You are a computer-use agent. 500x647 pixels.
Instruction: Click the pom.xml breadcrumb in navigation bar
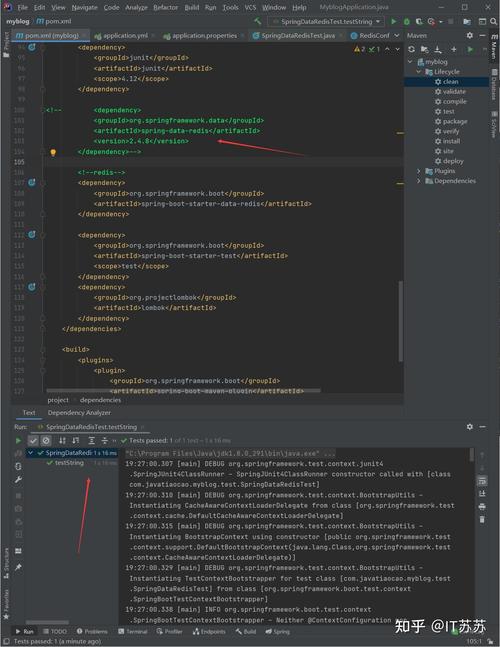click(x=54, y=21)
